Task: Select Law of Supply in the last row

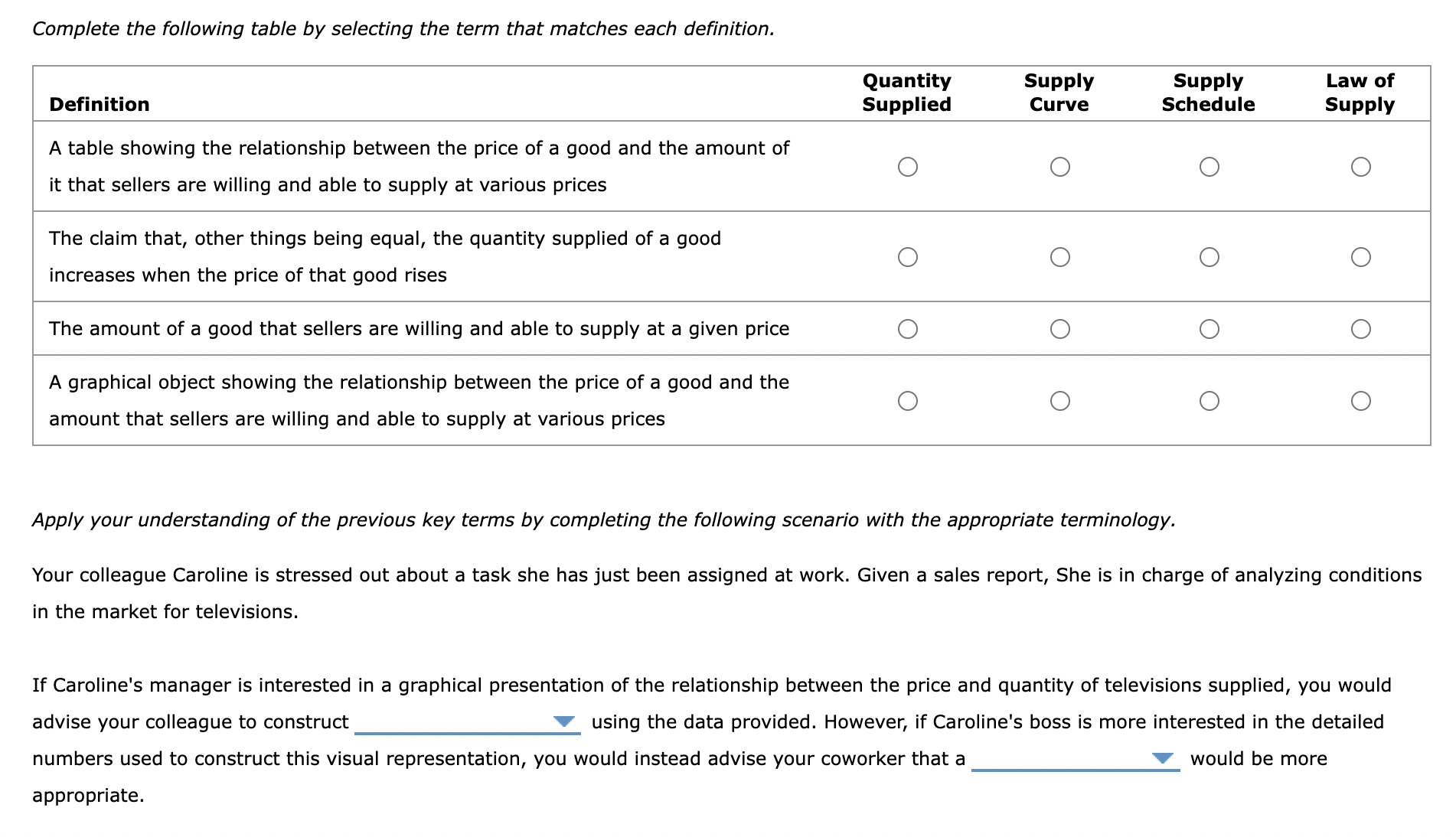Action: click(1360, 399)
